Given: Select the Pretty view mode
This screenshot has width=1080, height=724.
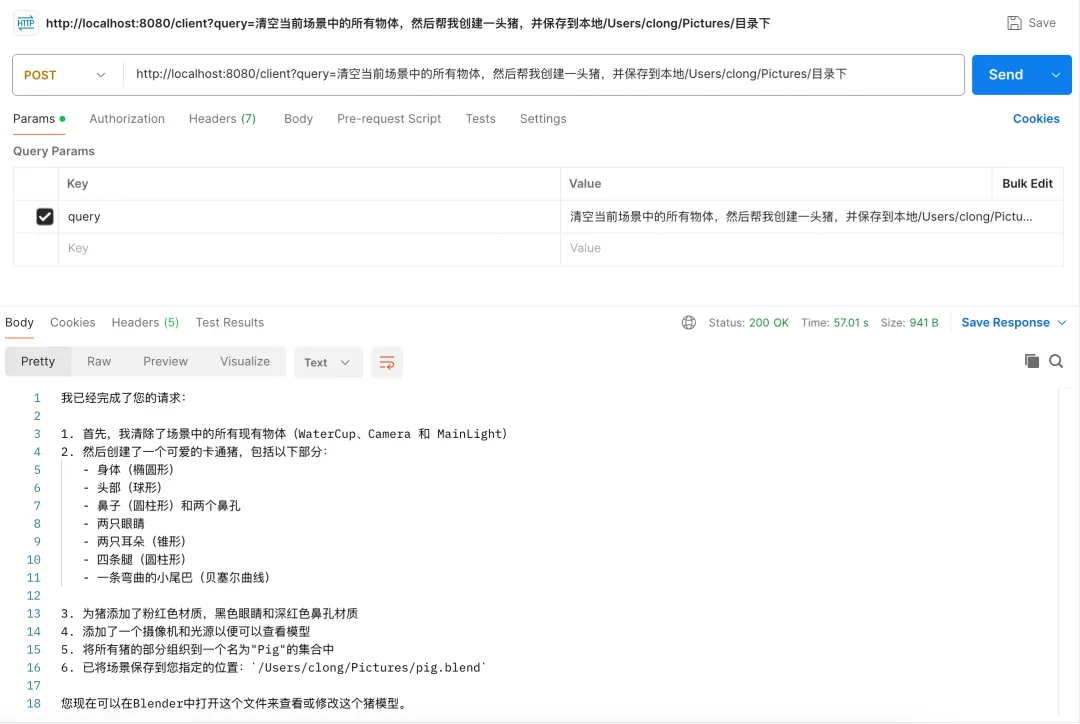Looking at the screenshot, I should pyautogui.click(x=38, y=362).
